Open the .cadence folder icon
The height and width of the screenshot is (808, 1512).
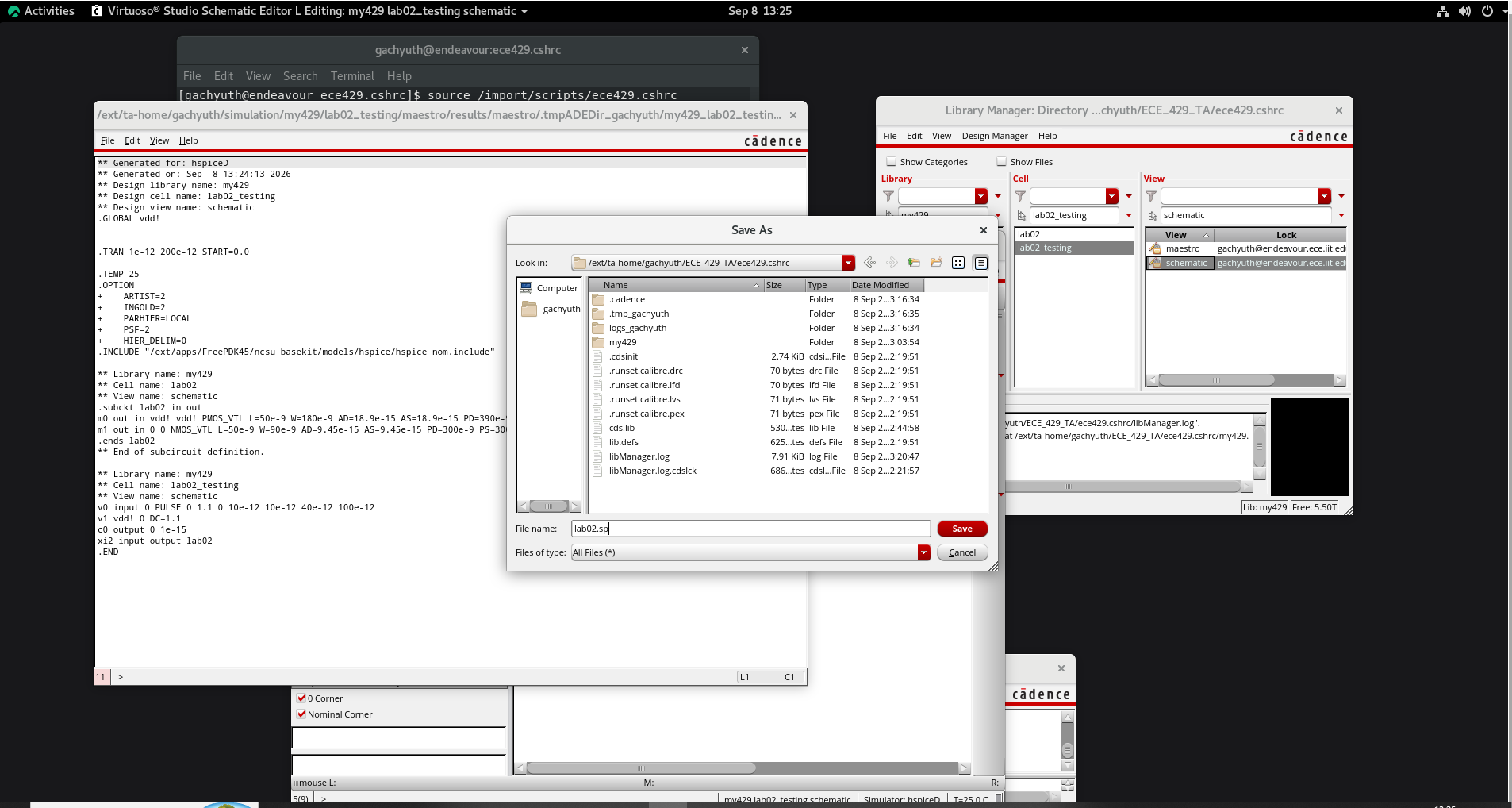click(x=598, y=299)
